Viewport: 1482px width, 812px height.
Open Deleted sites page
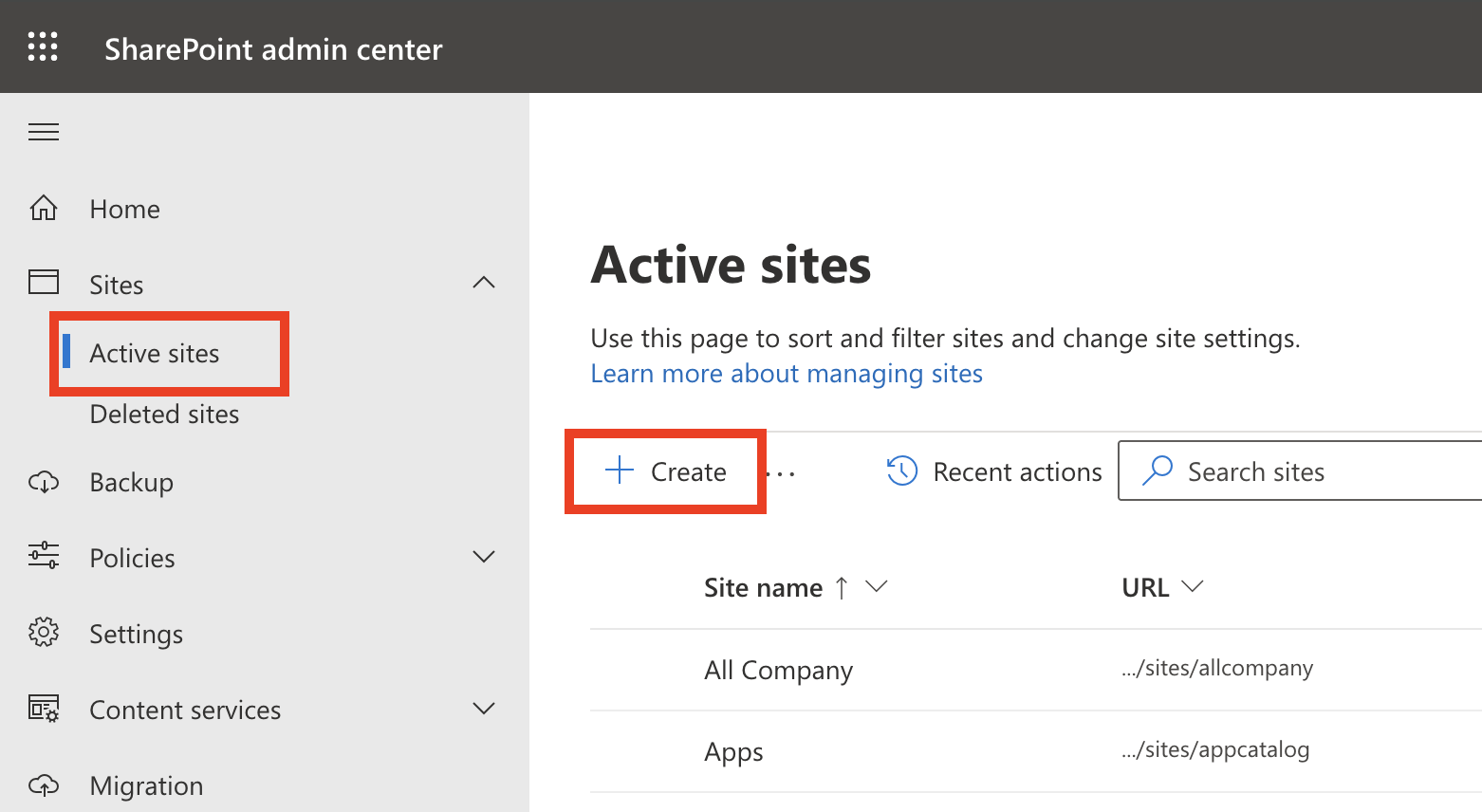pos(164,415)
